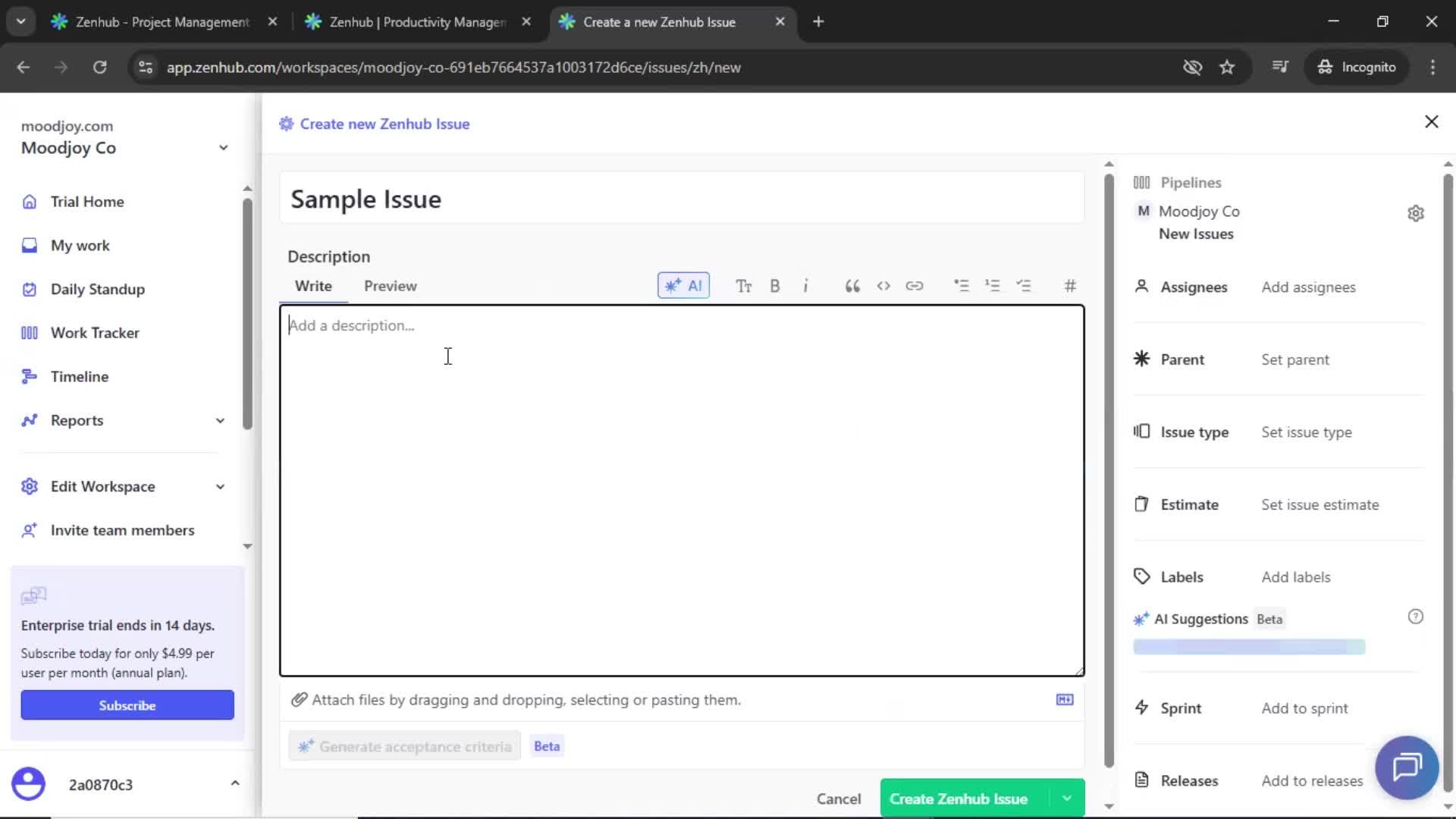1456x819 pixels.
Task: Open Daily Standup from the sidebar
Action: 97,289
